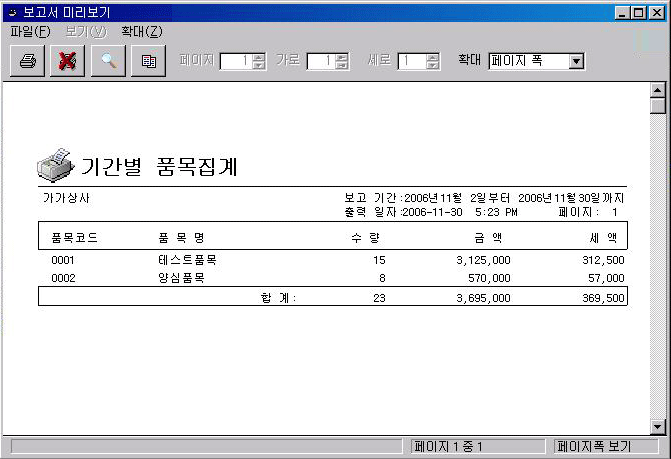This screenshot has height=459, width=671.
Task: Click the 품 목 명 column header
Action: (181, 237)
